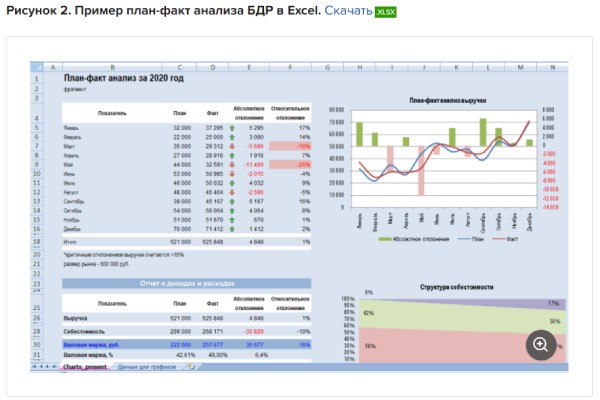This screenshot has height=400, width=600.
Task: Select column E header
Action: tap(248, 67)
